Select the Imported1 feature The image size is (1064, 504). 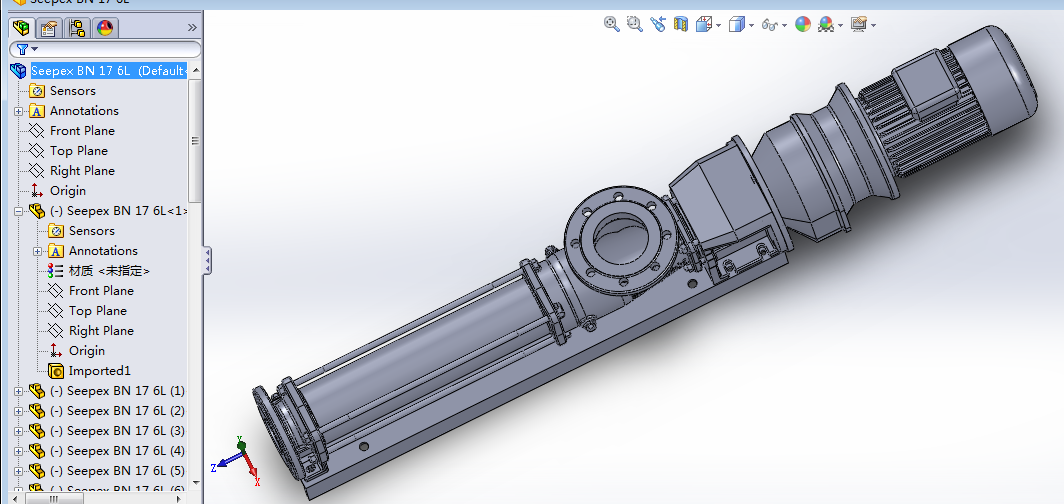pyautogui.click(x=99, y=371)
